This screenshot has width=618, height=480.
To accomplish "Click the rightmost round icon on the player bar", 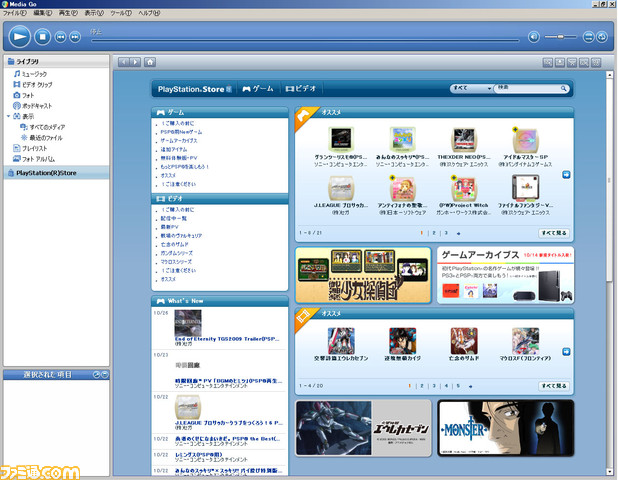I will click(602, 37).
